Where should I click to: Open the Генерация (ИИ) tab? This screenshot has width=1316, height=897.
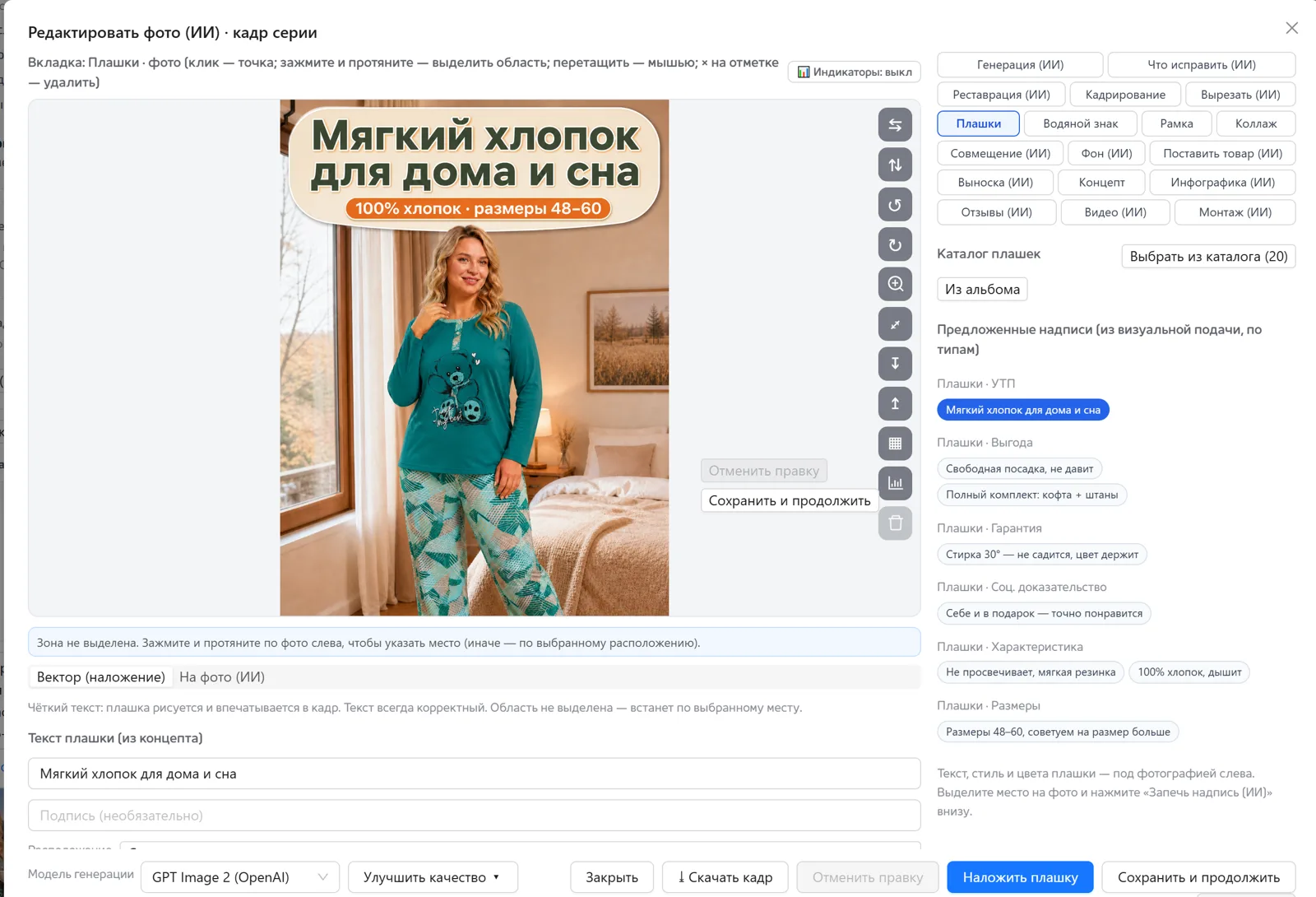[x=1020, y=64]
